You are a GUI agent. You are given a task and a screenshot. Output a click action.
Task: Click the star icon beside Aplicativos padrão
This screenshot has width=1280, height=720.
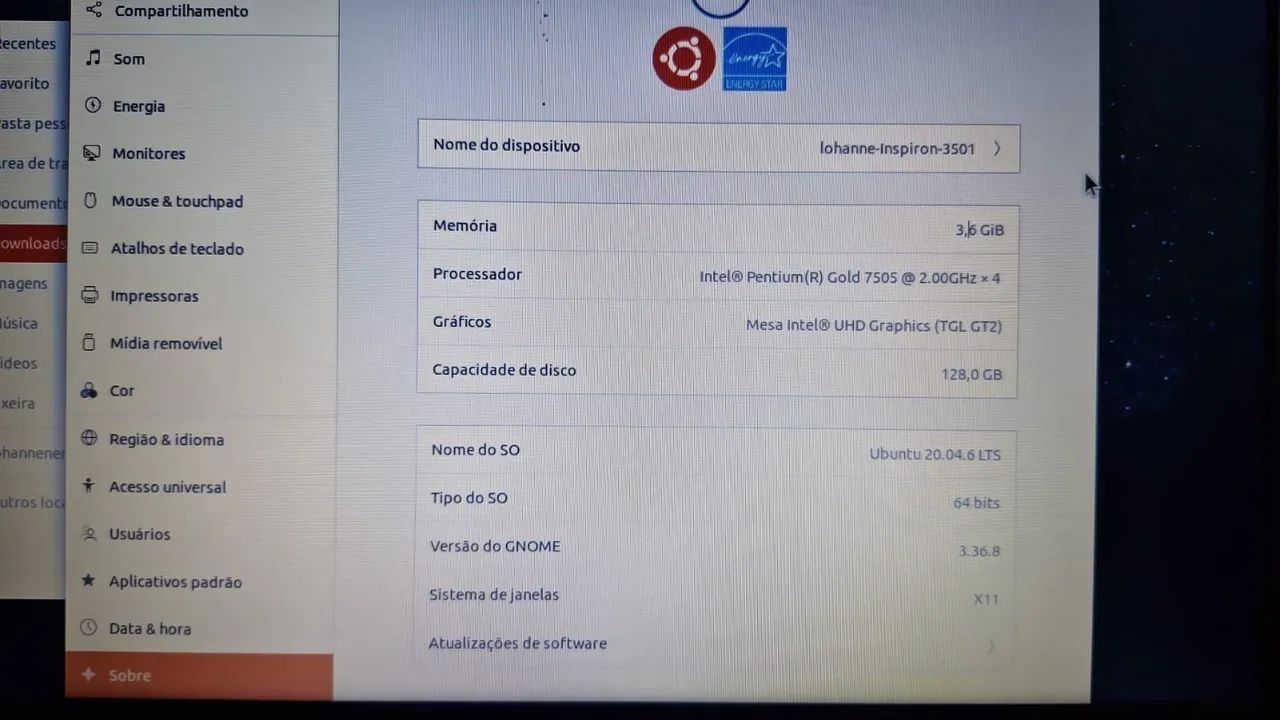88,580
